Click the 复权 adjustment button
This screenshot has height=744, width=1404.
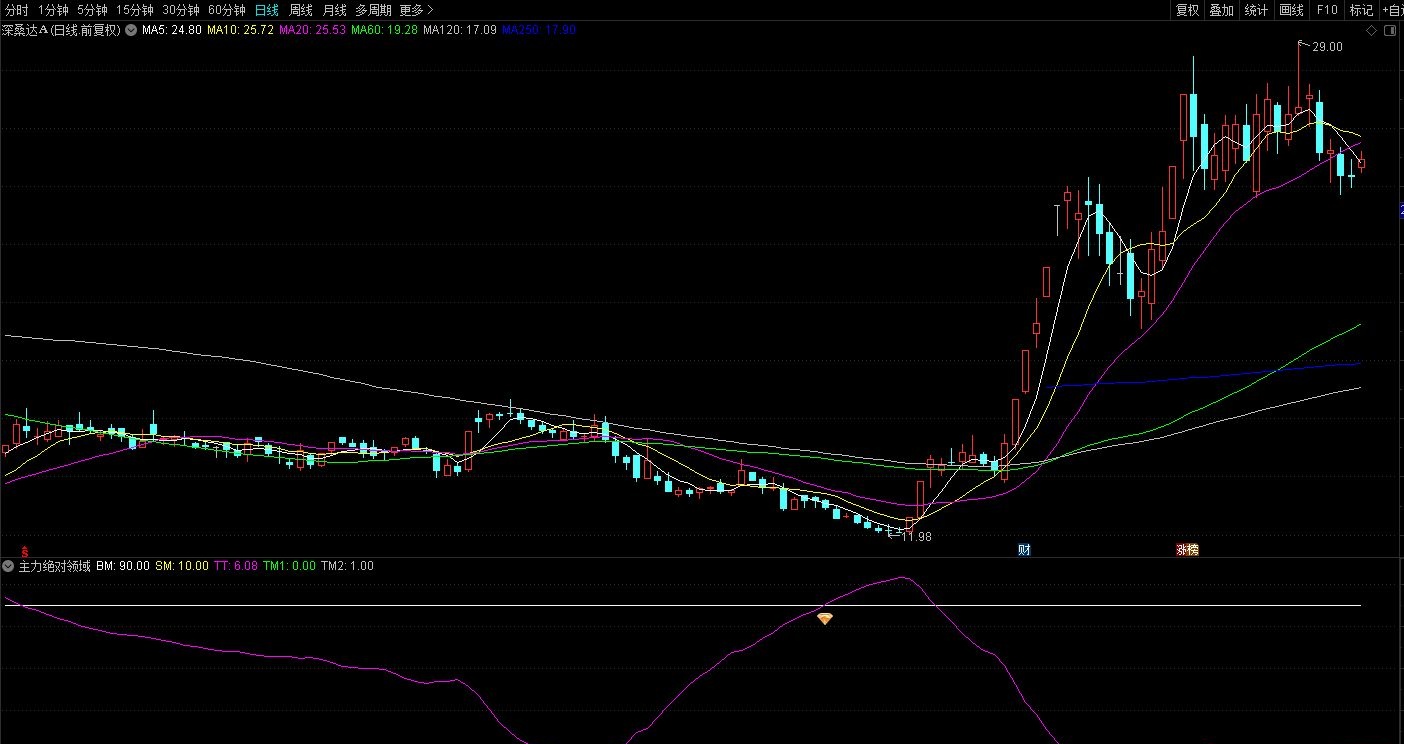1187,10
